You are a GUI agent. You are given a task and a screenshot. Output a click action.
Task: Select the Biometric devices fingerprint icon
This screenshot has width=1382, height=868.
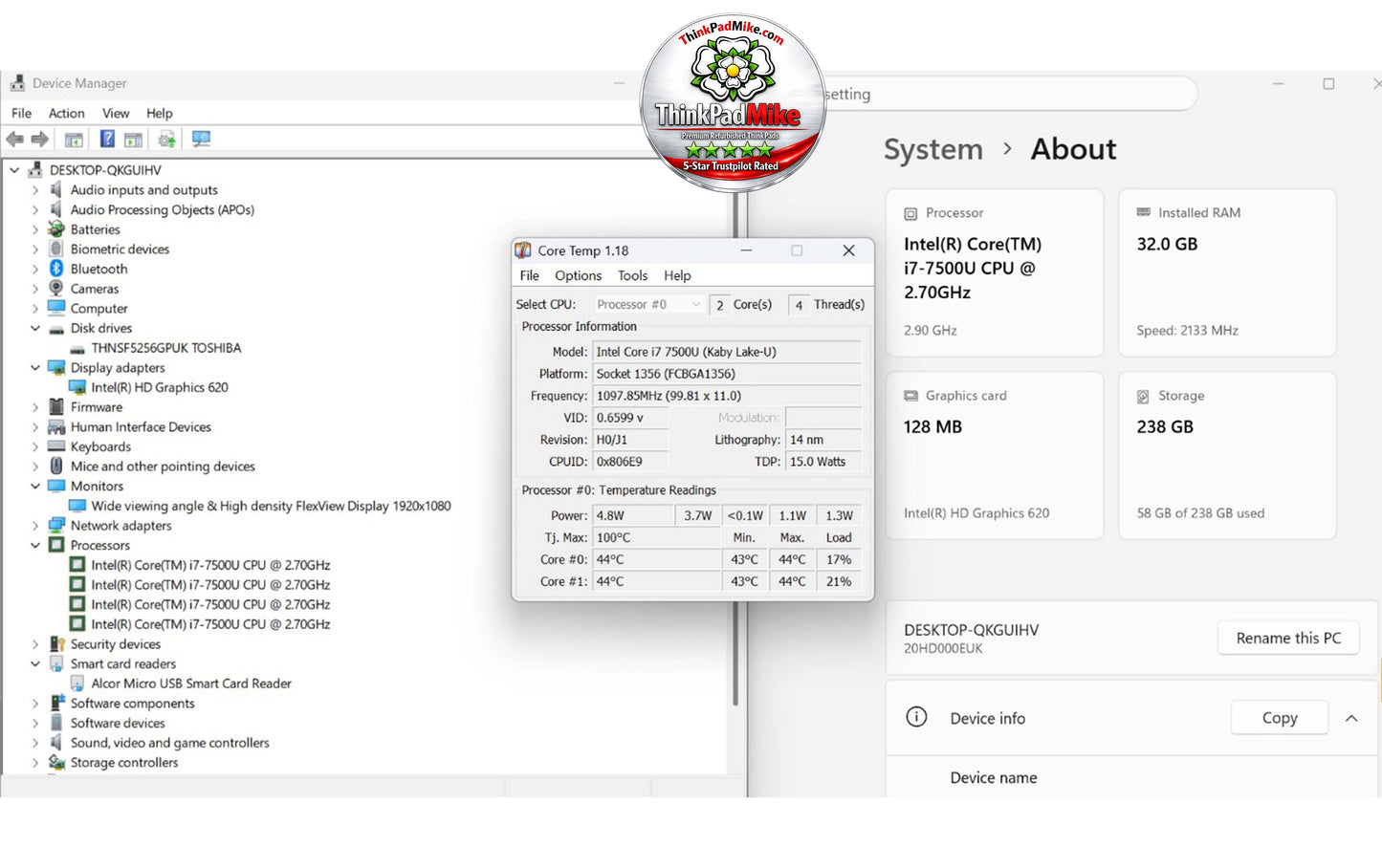(x=56, y=249)
